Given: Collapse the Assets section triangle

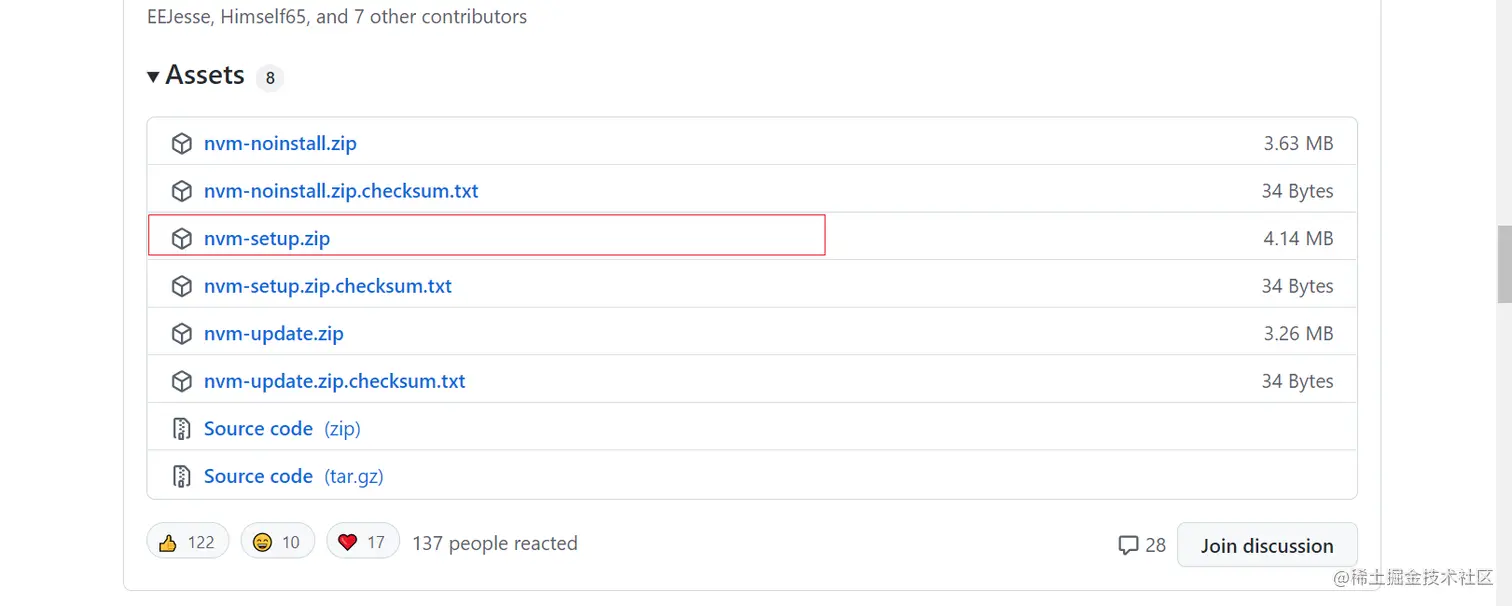Looking at the screenshot, I should click(x=153, y=77).
